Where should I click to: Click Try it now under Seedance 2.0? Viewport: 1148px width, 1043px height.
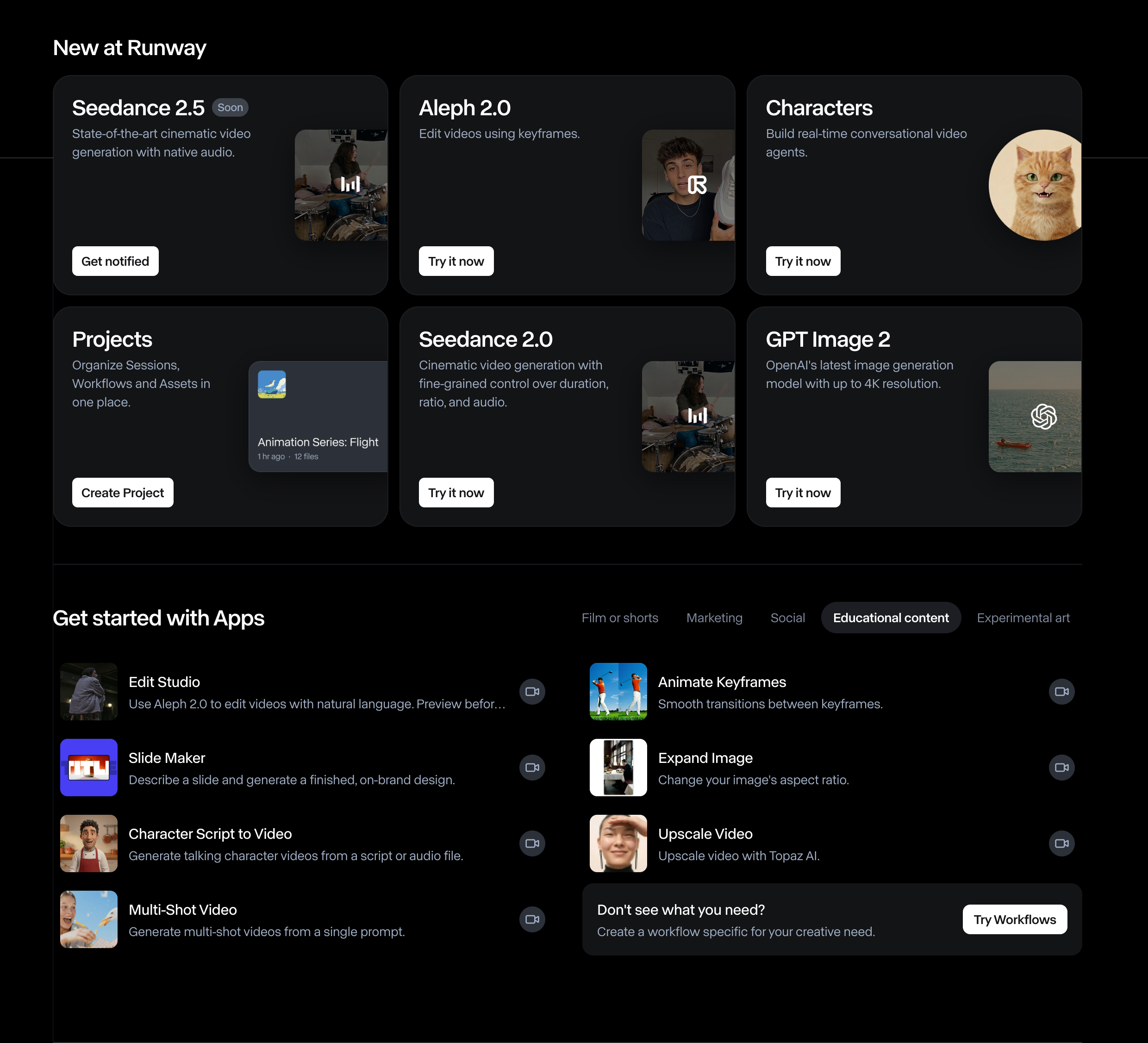(x=456, y=493)
